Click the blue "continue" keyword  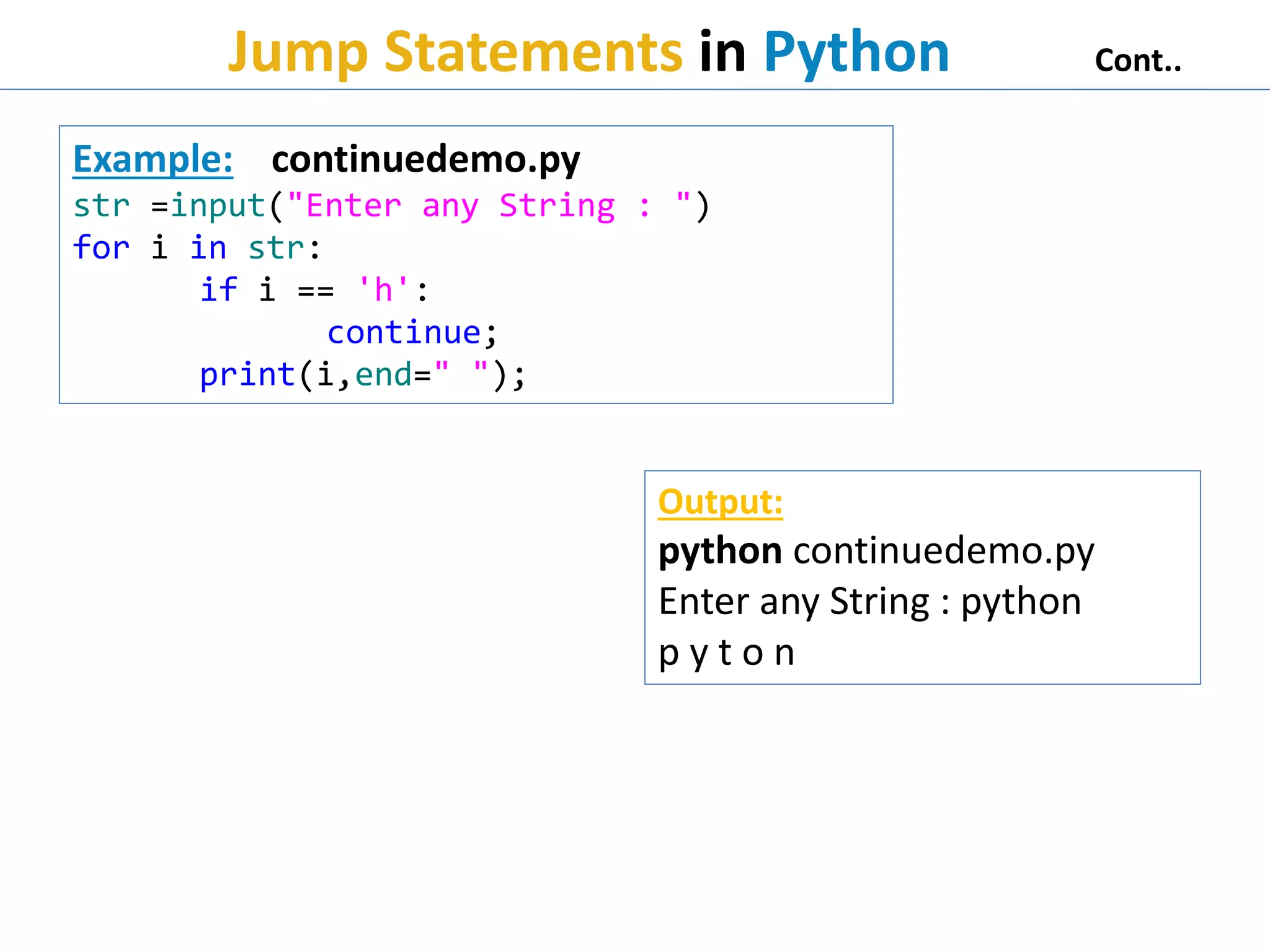pos(404,333)
